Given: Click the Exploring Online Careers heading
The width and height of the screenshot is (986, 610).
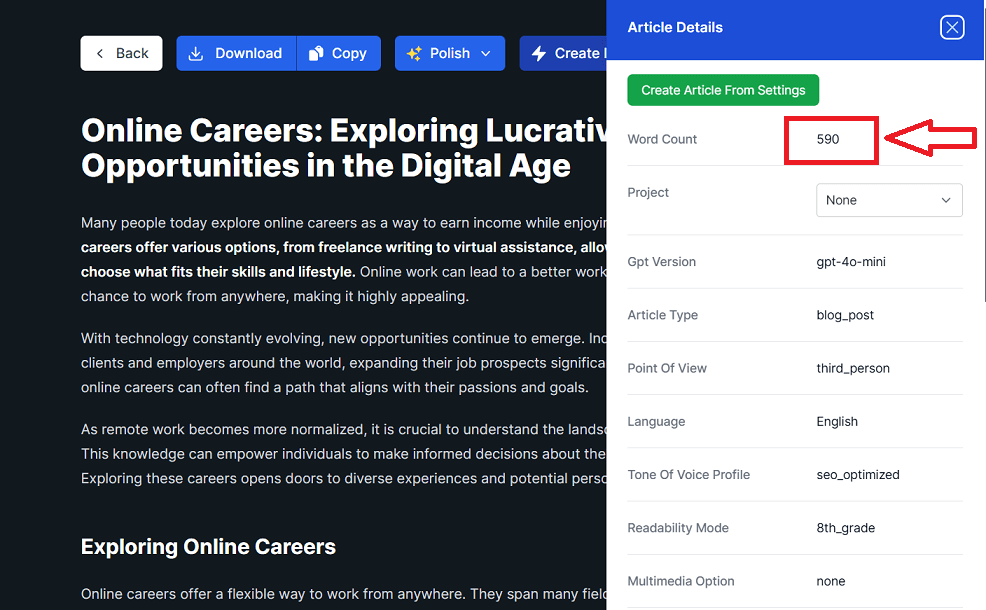Looking at the screenshot, I should [208, 547].
